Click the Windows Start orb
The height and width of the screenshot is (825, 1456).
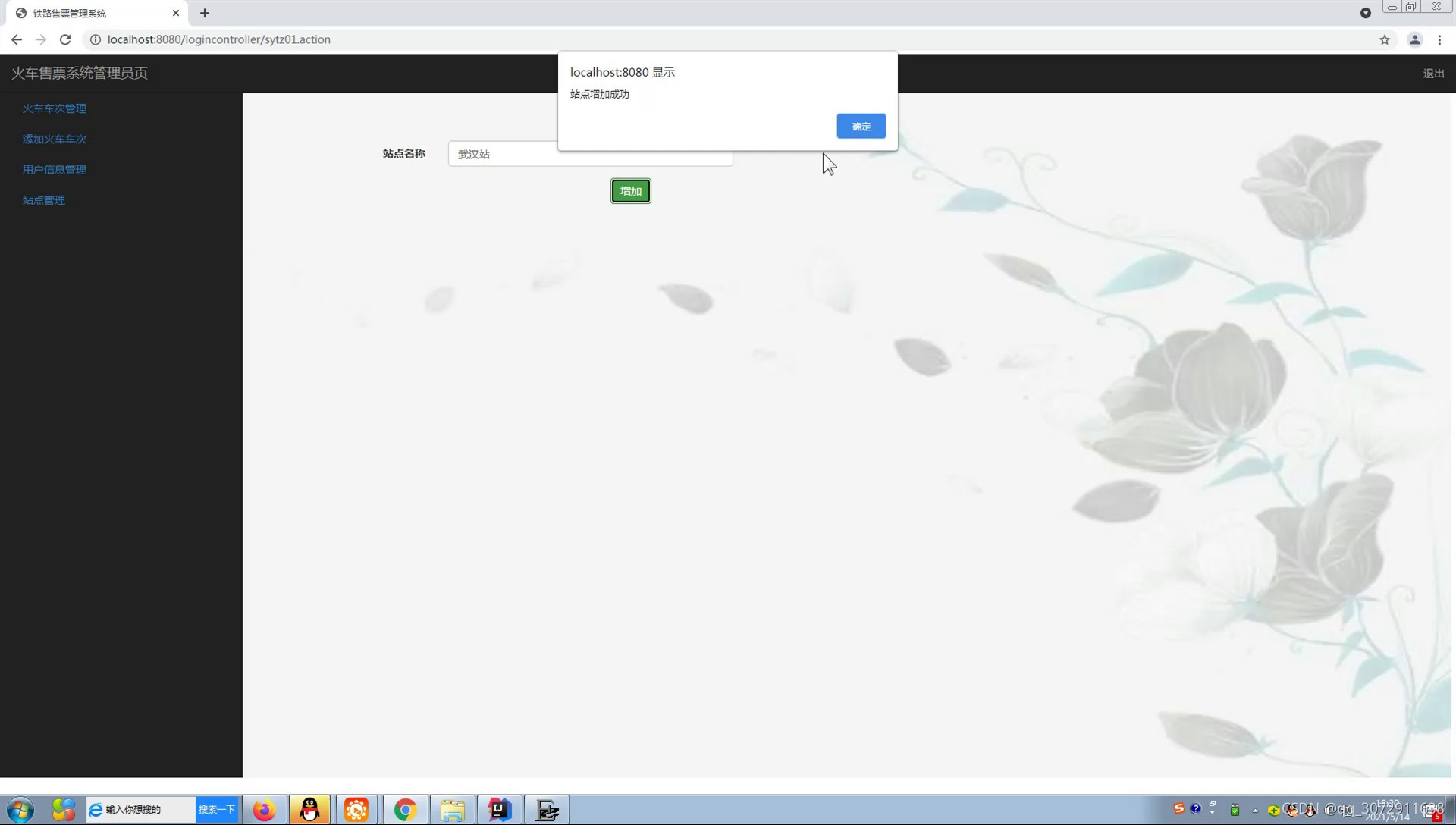click(x=20, y=810)
